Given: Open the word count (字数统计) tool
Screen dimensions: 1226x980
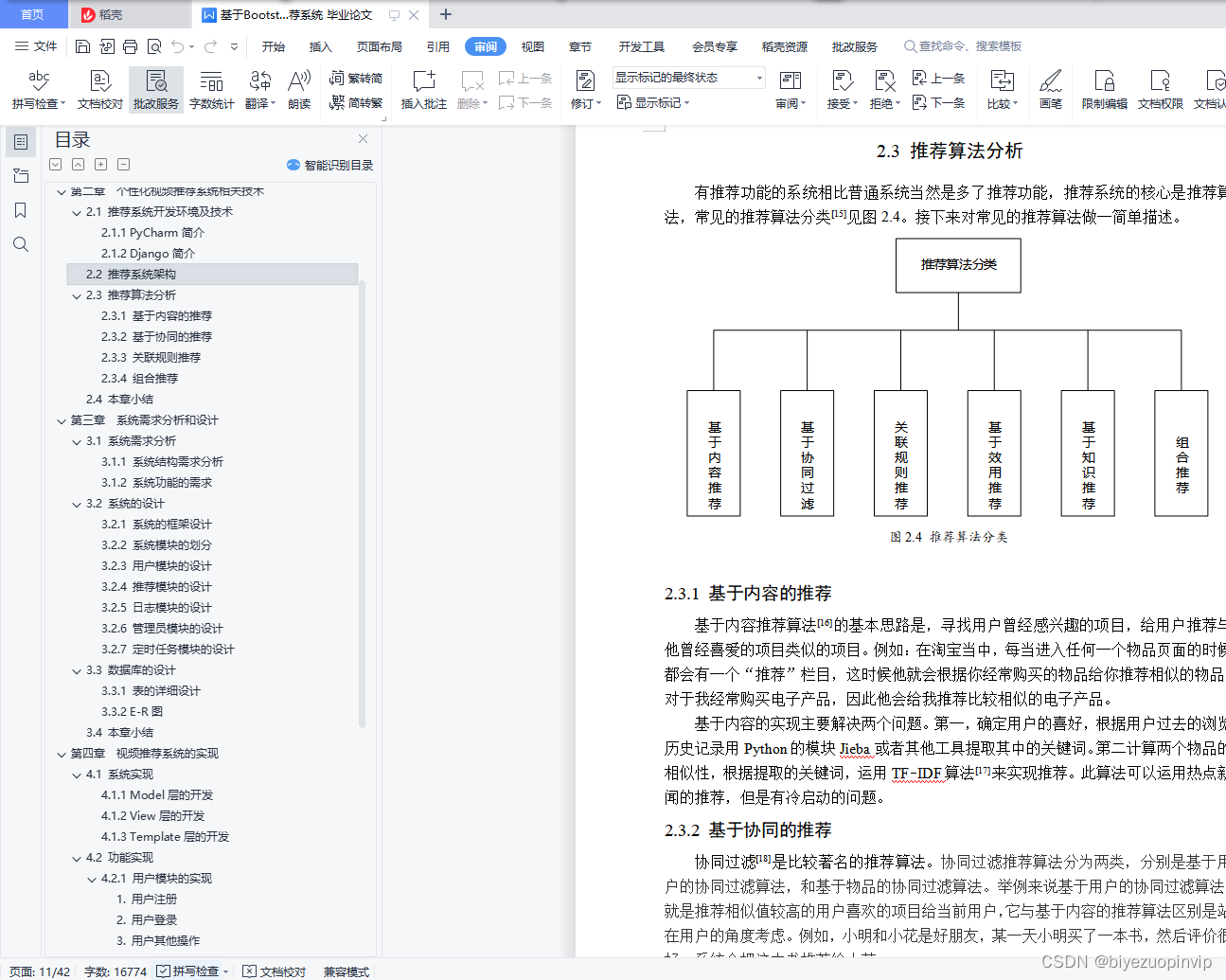Looking at the screenshot, I should click(212, 90).
